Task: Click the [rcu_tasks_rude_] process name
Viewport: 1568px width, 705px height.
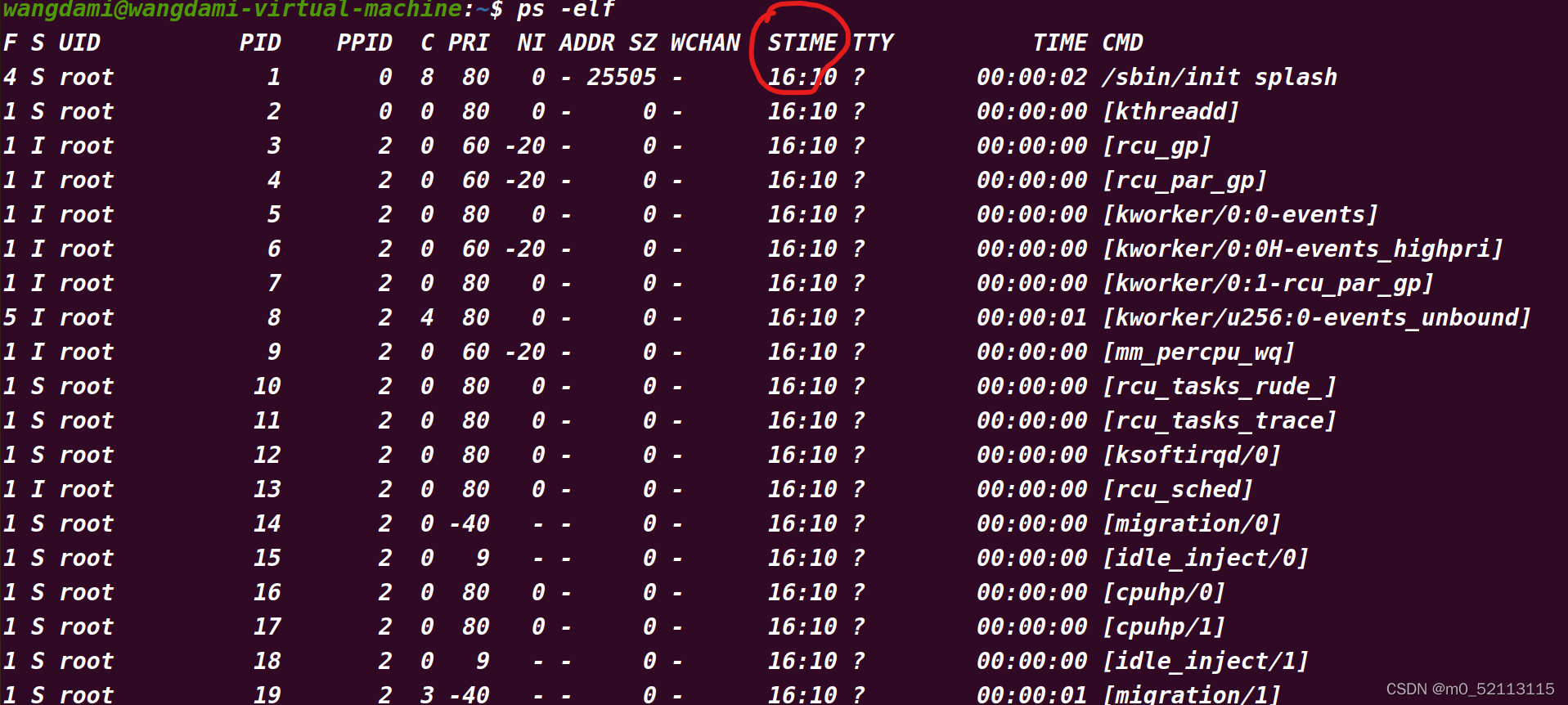Action: (x=1220, y=386)
